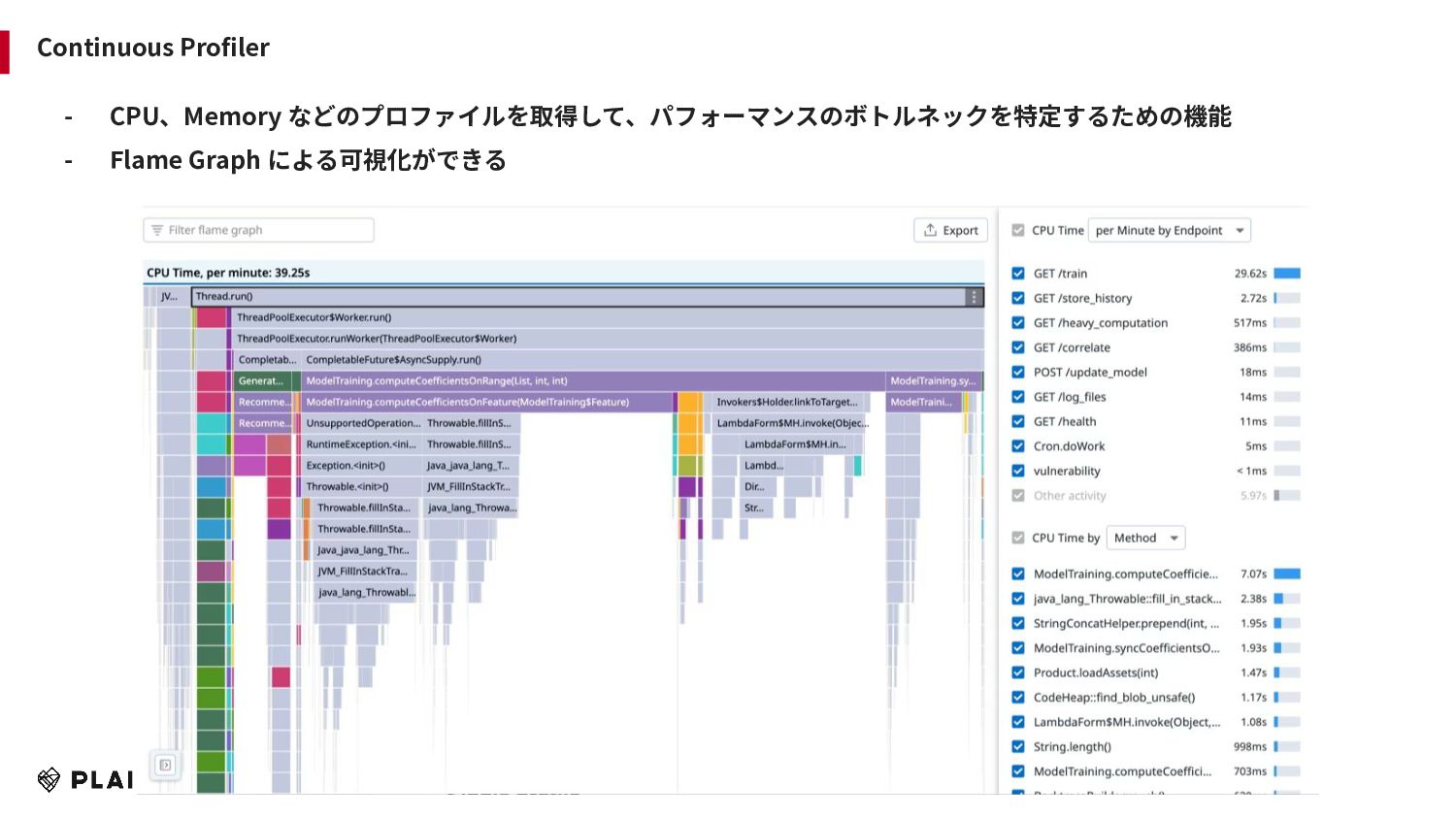Open the kebab menu on Thread.run() frame

point(974,297)
